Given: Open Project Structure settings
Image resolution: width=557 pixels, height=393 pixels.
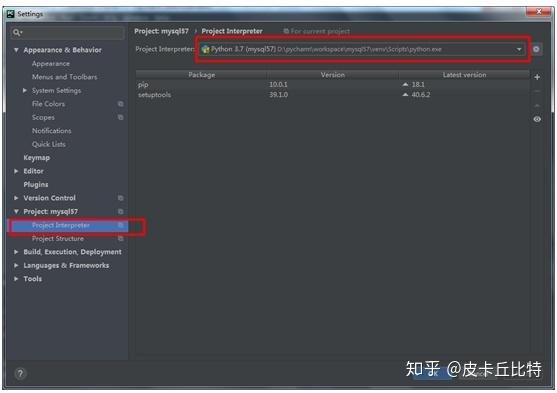Looking at the screenshot, I should tap(58, 239).
